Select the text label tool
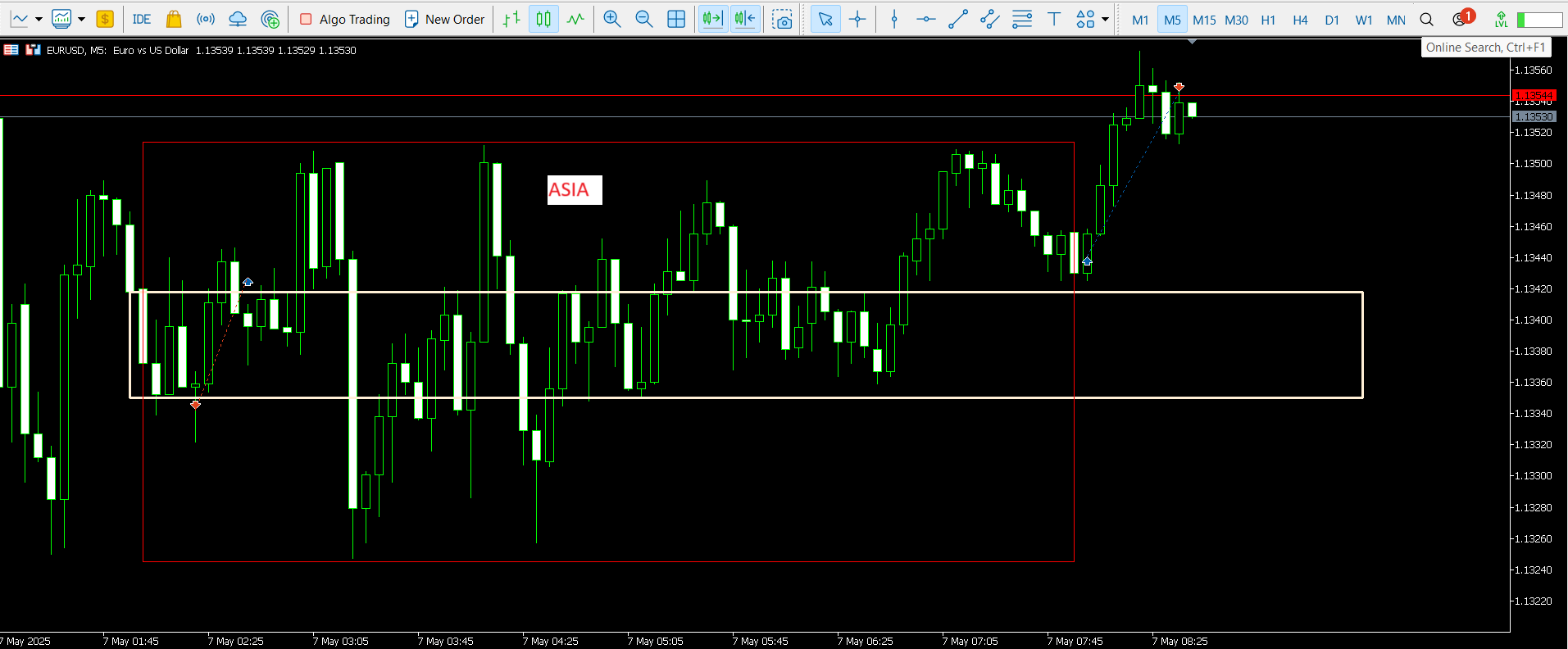This screenshot has height=649, width=1568. [x=1054, y=19]
